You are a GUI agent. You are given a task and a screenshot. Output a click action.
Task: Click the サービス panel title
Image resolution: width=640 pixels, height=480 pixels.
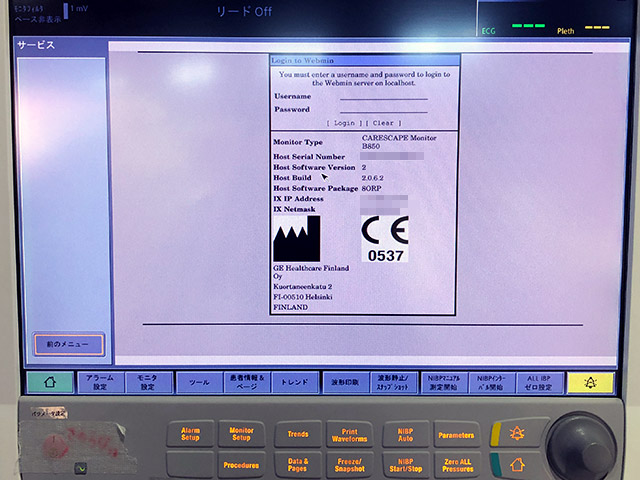(36, 45)
